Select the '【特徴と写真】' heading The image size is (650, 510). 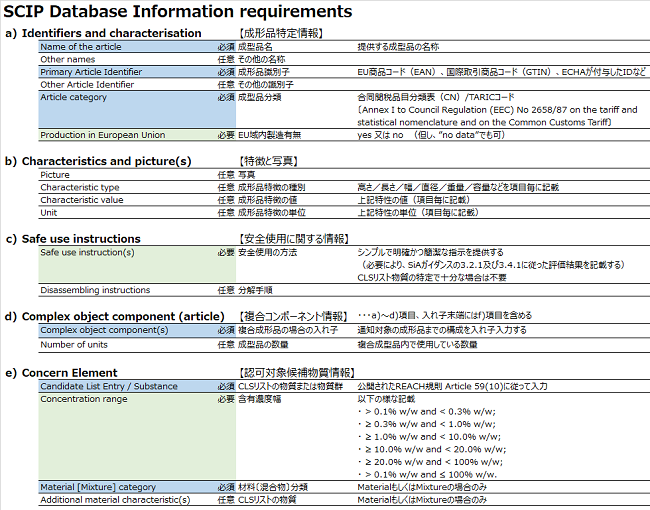pos(268,161)
